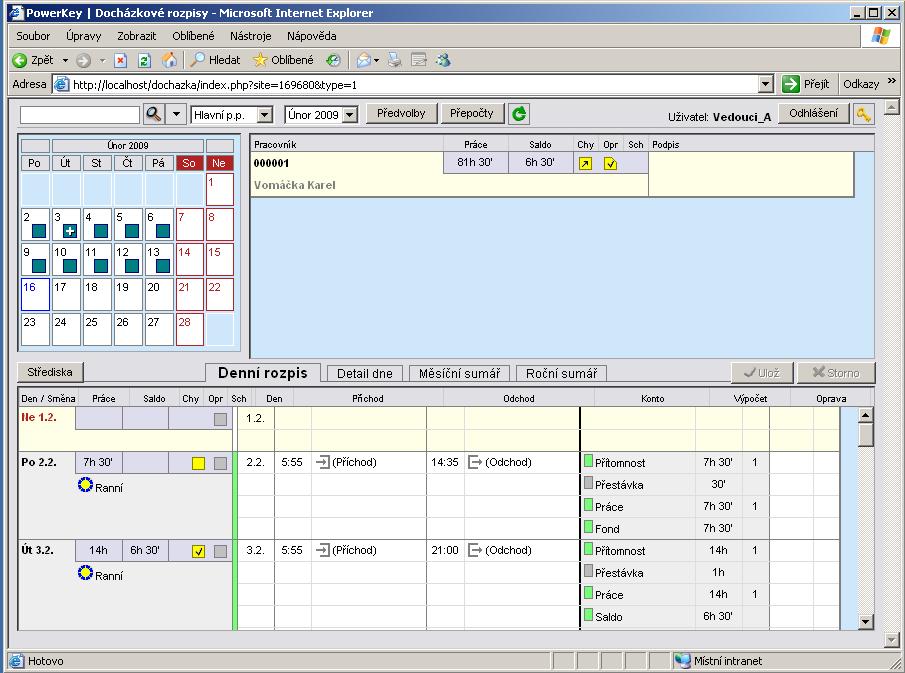Click the Ranní shift sun icon for Po 2.2.

click(85, 485)
